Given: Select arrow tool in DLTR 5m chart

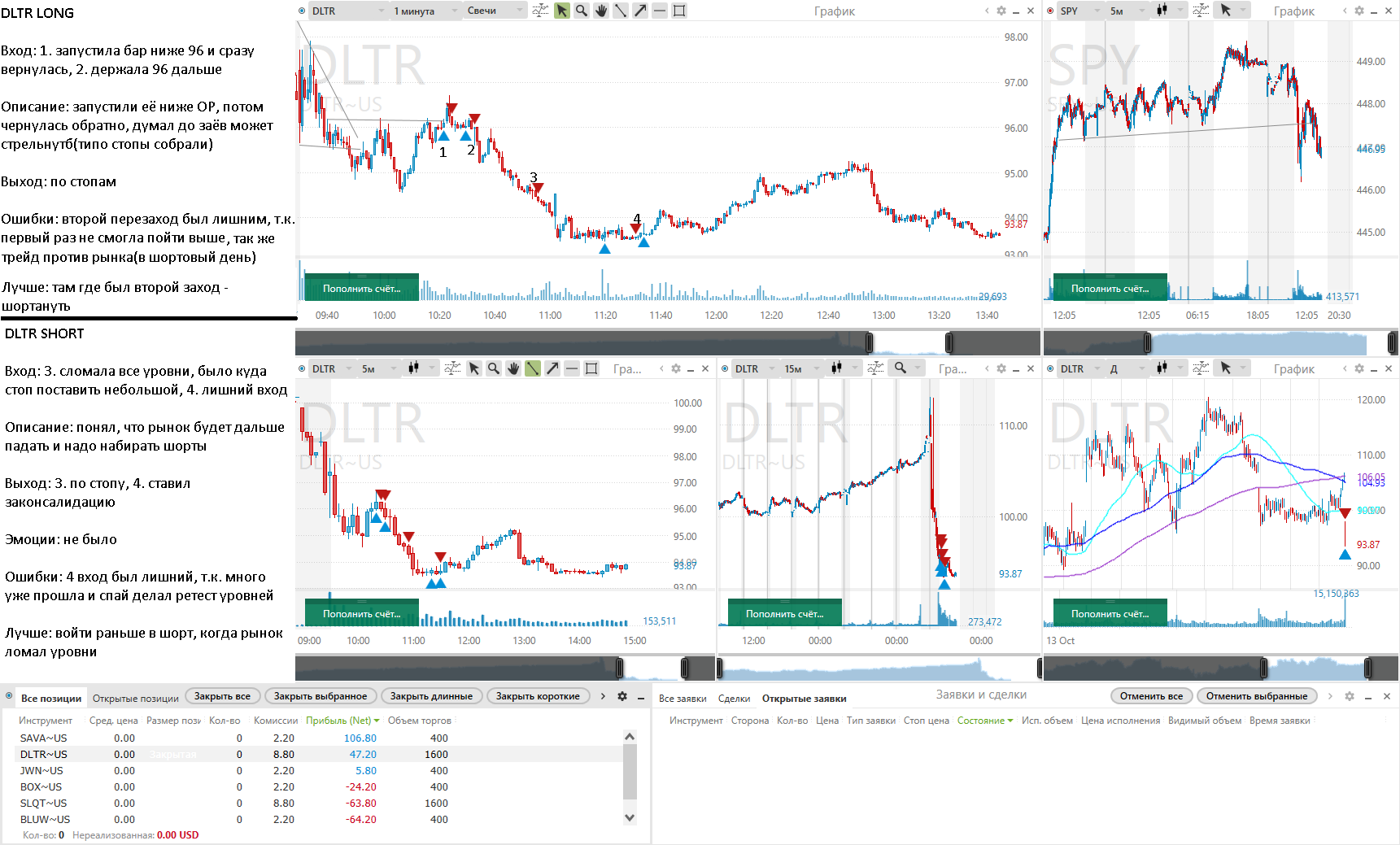Looking at the screenshot, I should [x=552, y=368].
